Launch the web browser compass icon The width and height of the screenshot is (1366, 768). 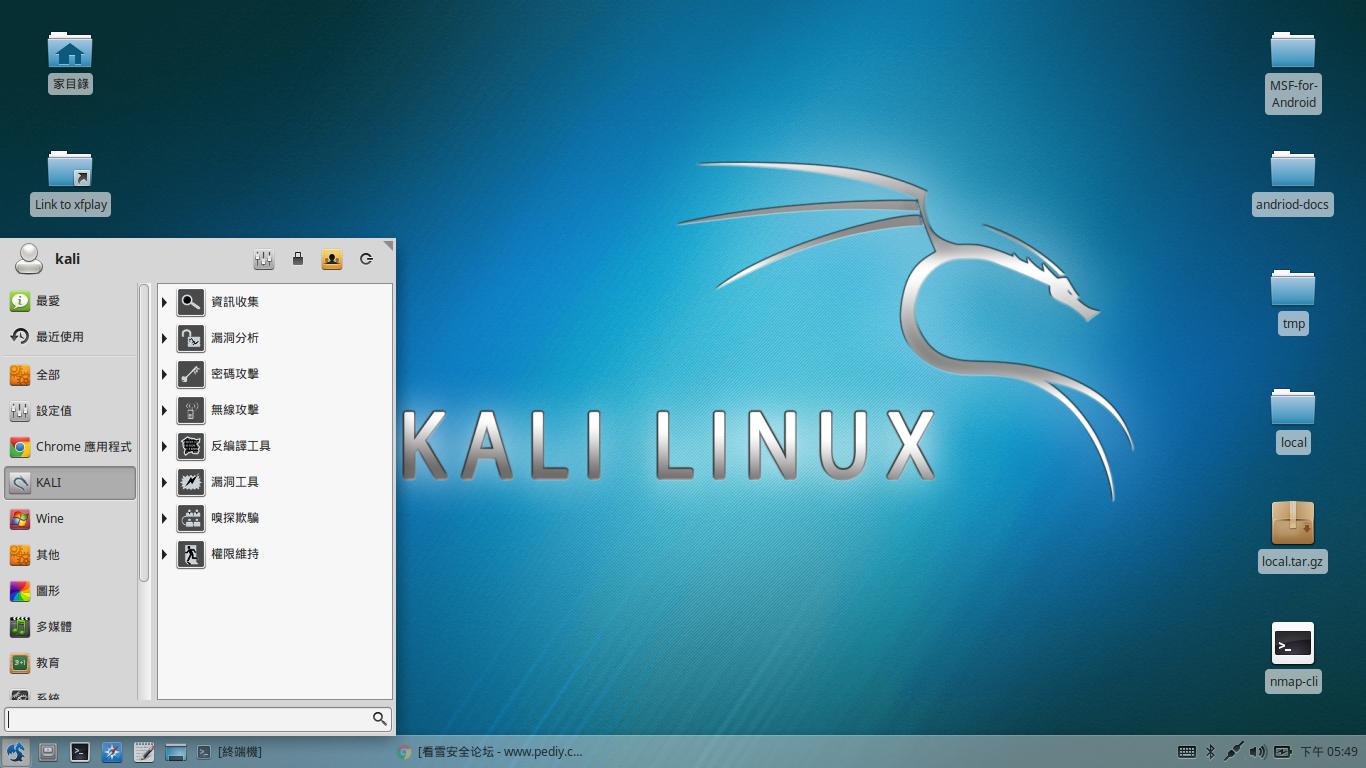(x=112, y=752)
